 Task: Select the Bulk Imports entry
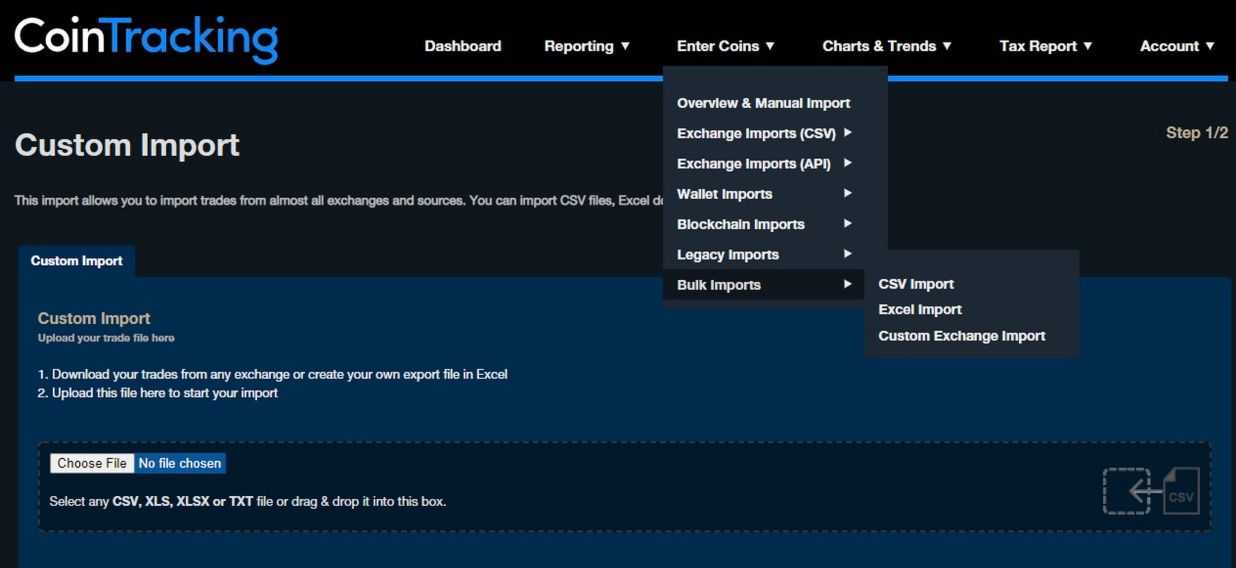click(x=764, y=285)
